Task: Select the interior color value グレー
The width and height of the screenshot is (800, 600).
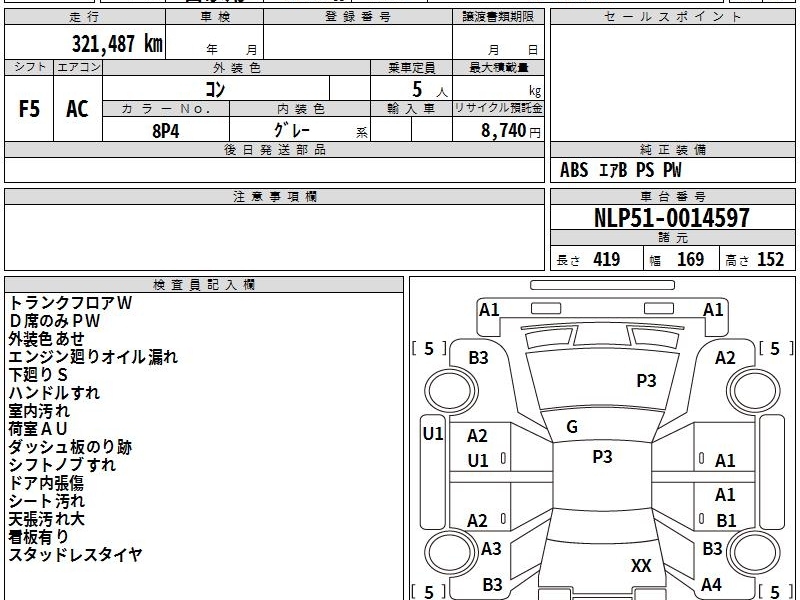Action: pos(292,131)
